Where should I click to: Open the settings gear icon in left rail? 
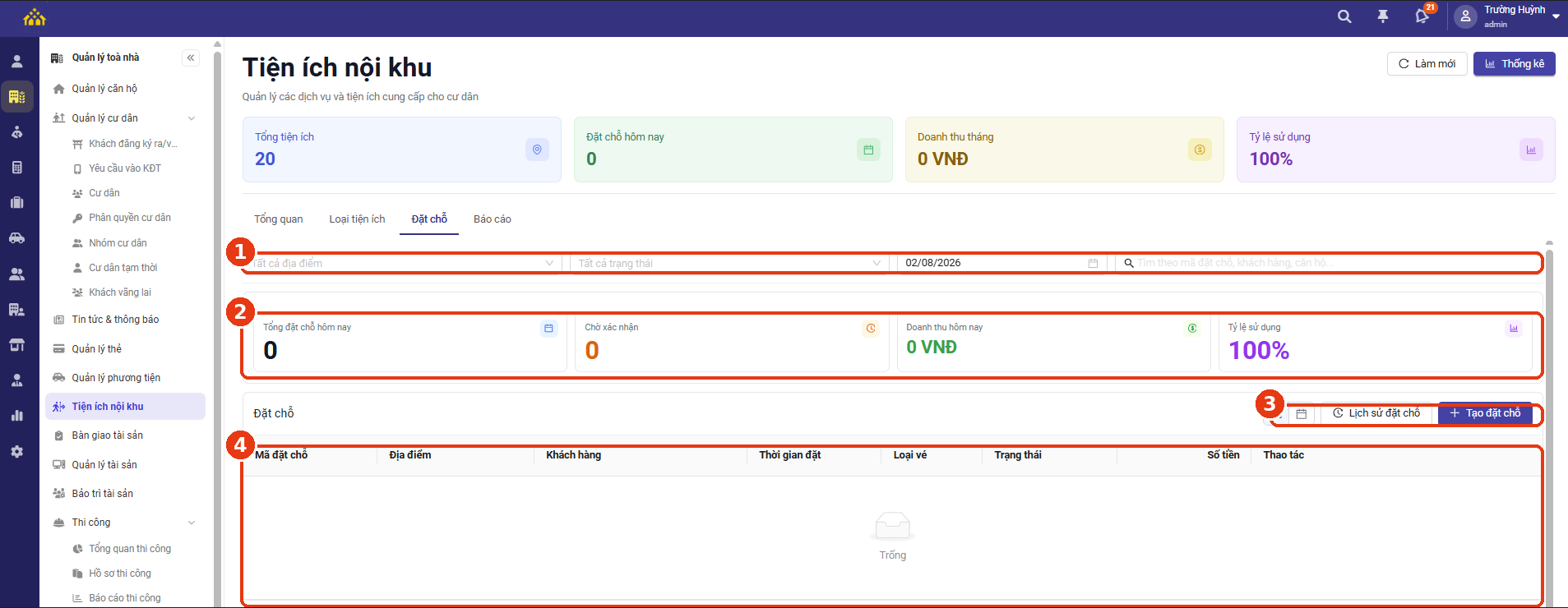click(x=17, y=452)
